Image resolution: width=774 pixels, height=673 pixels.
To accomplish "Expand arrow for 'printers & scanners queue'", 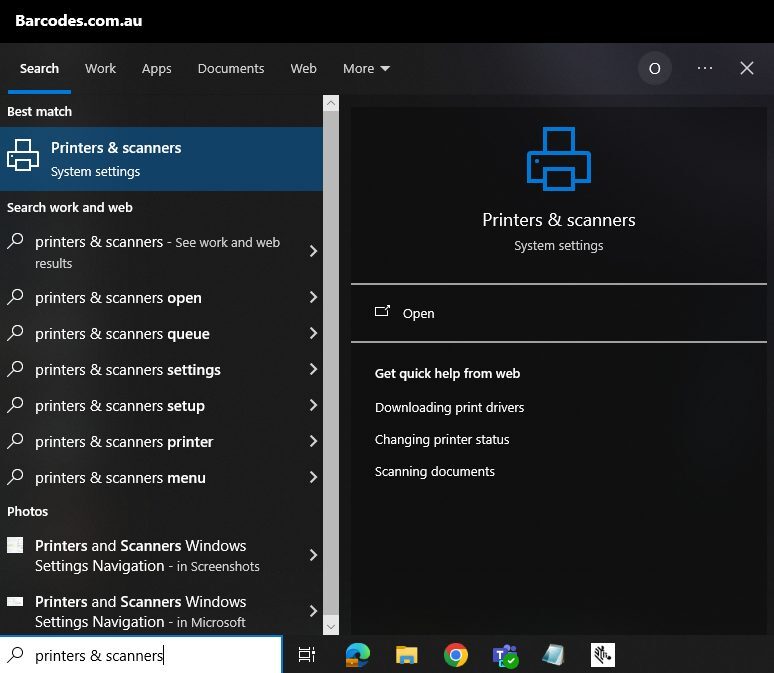I will tap(313, 333).
